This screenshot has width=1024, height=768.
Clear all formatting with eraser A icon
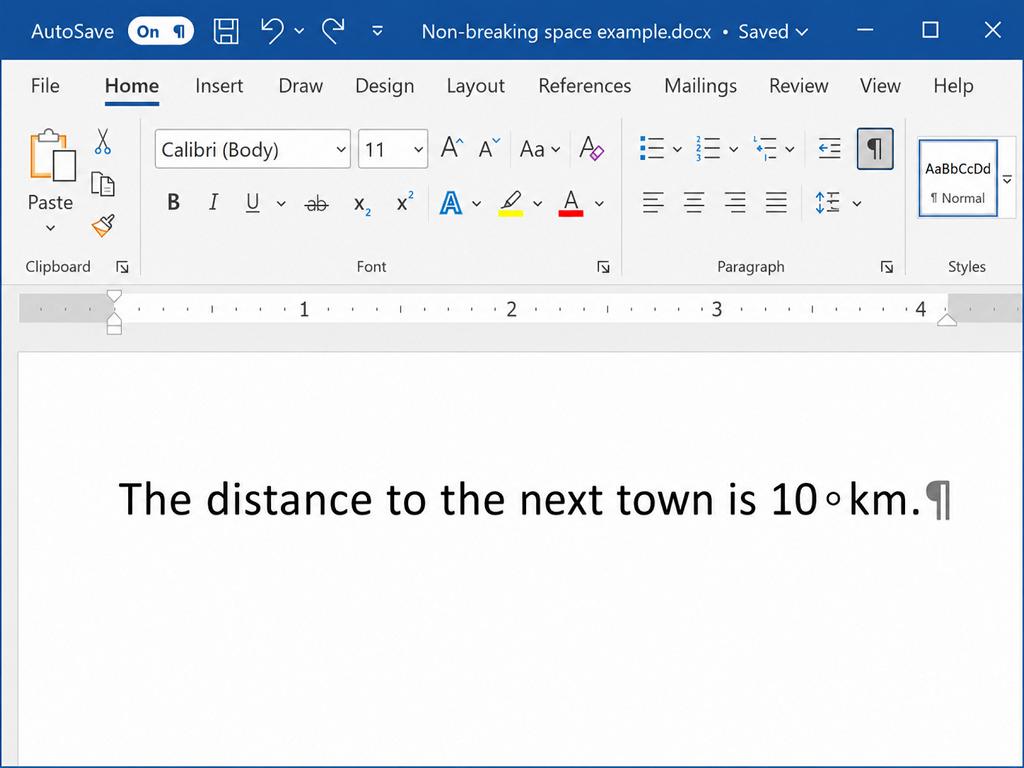tap(592, 149)
